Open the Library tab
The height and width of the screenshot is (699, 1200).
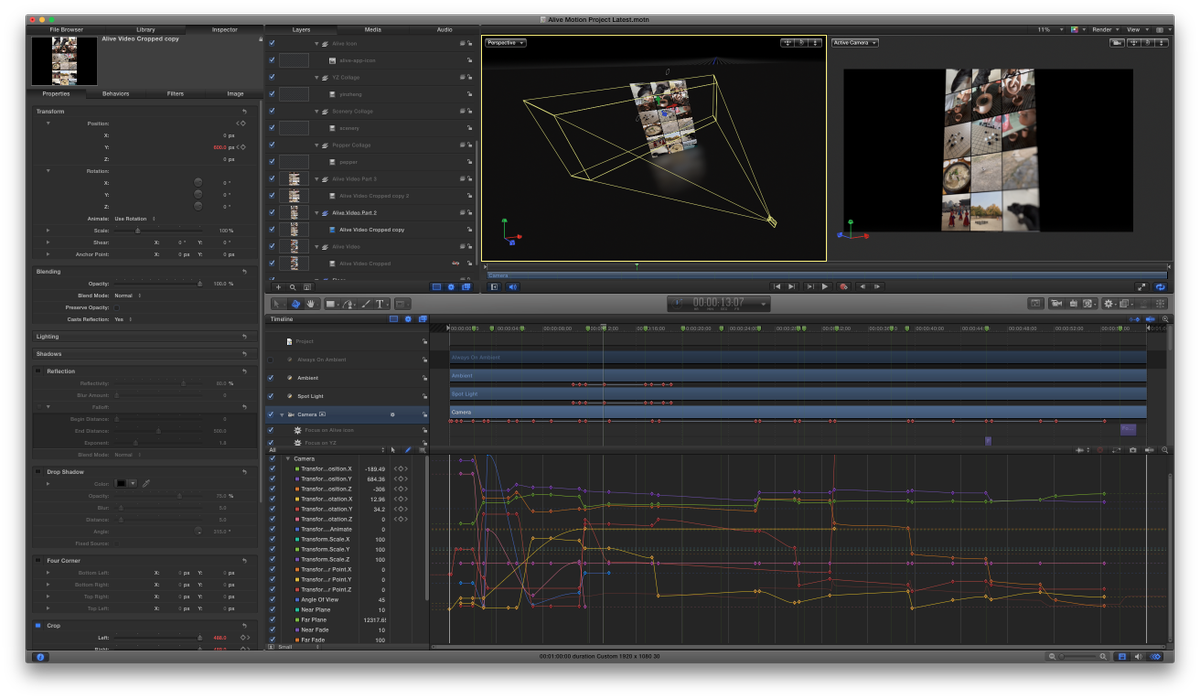pyautogui.click(x=146, y=30)
